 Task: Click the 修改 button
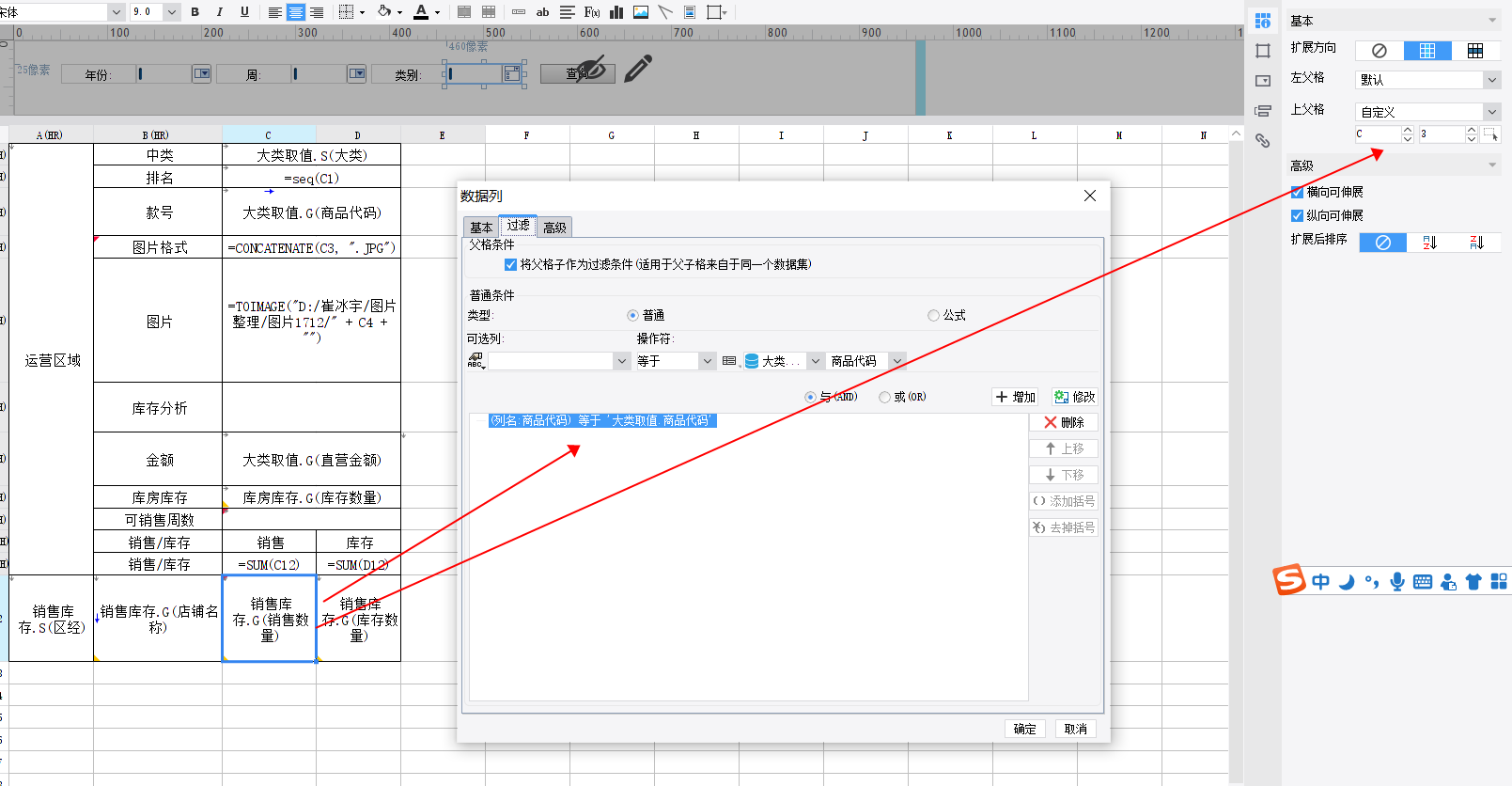click(x=1074, y=398)
